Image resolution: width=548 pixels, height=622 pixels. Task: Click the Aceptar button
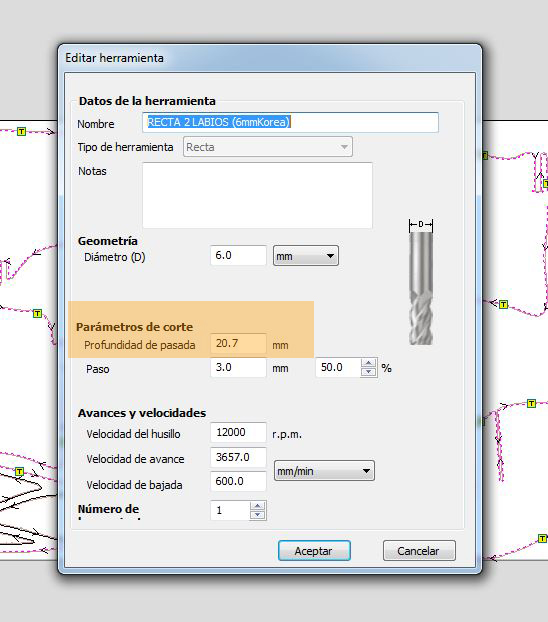click(314, 551)
